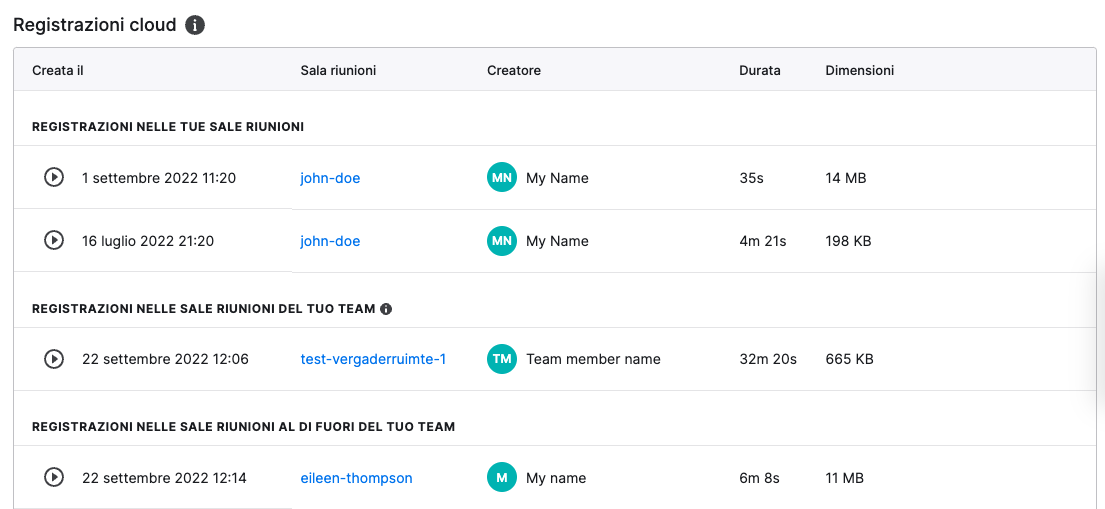Click the TM avatar of Team member name

(x=502, y=359)
